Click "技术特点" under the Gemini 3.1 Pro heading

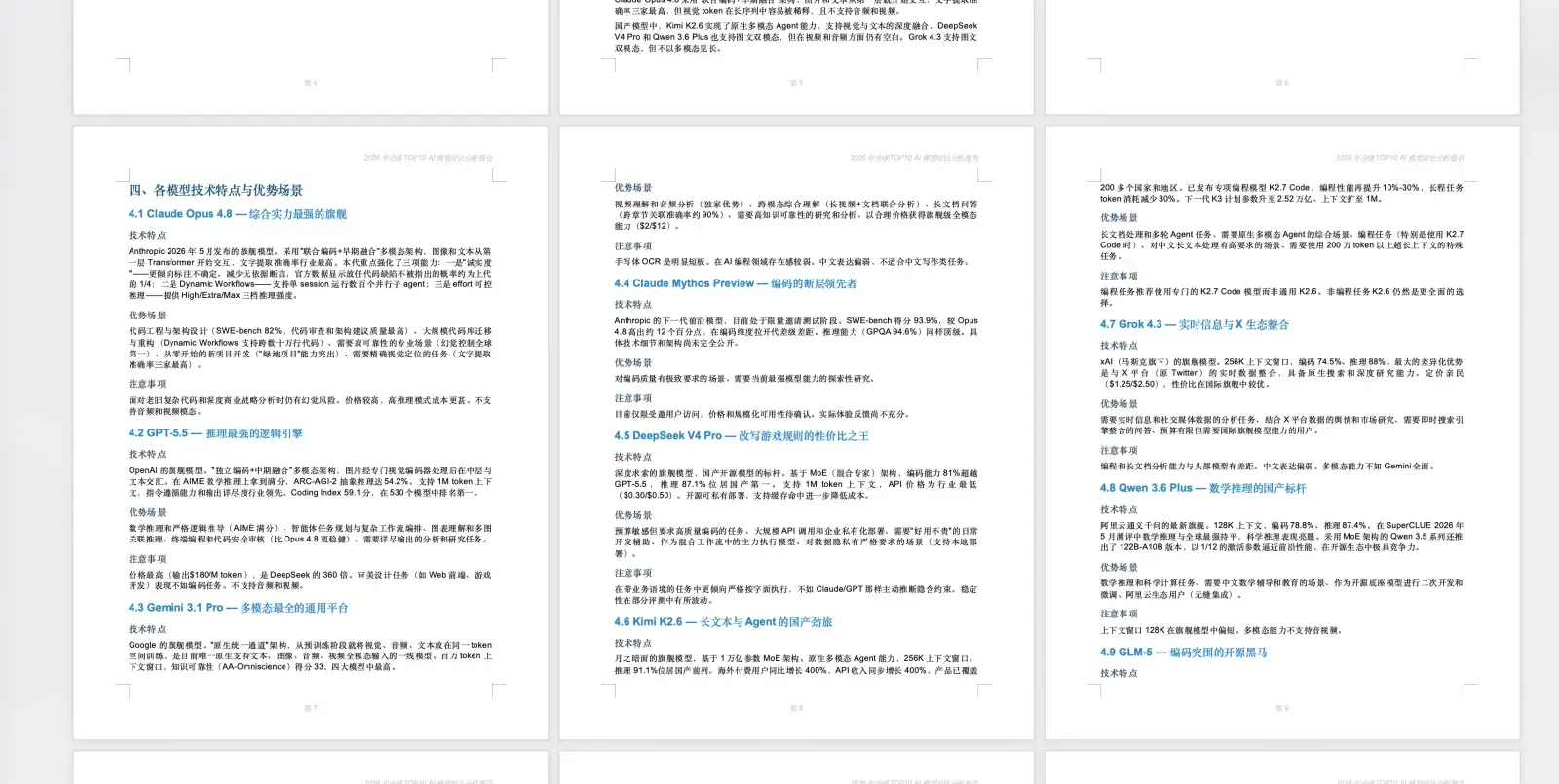(147, 629)
